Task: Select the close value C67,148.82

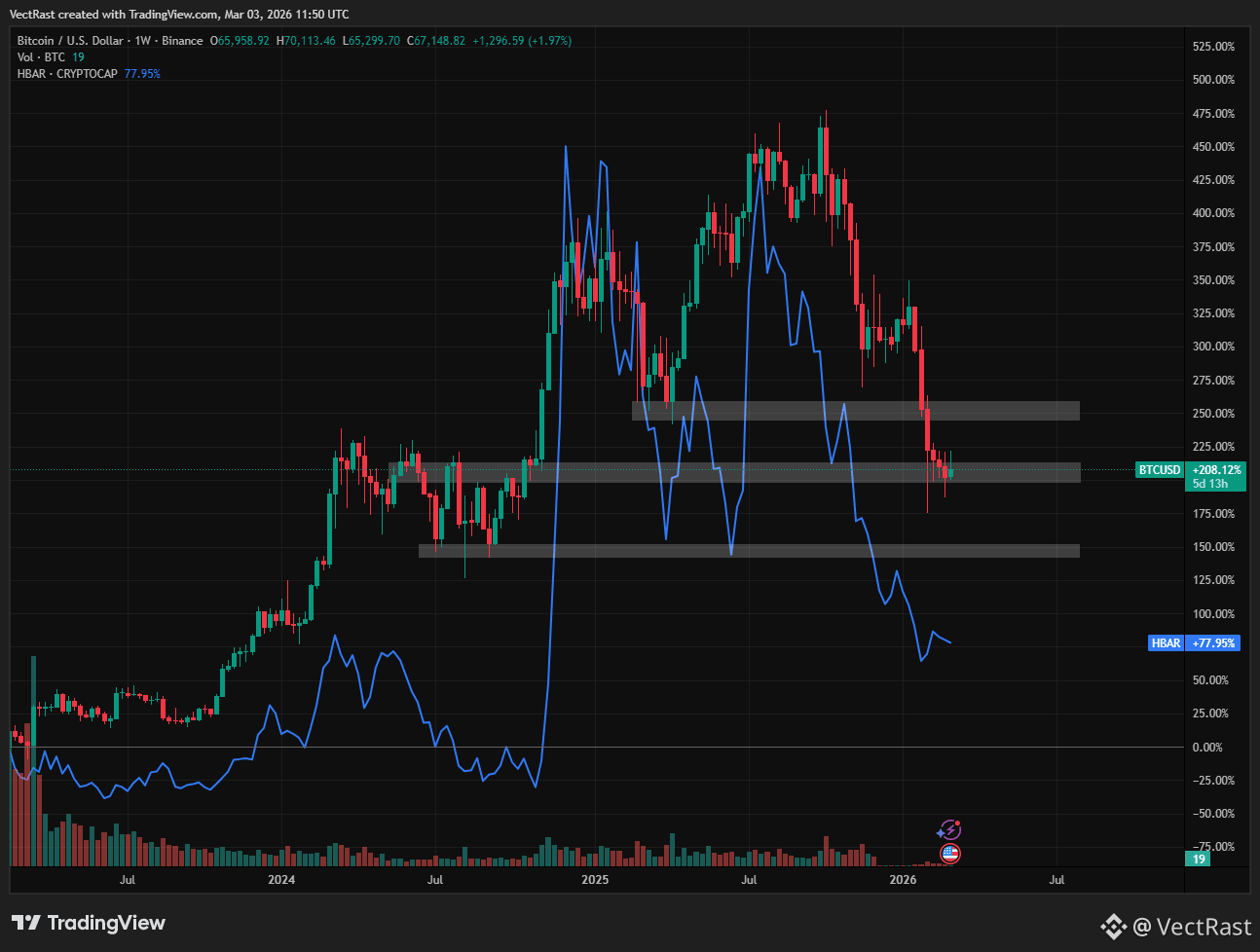Action: pyautogui.click(x=436, y=41)
